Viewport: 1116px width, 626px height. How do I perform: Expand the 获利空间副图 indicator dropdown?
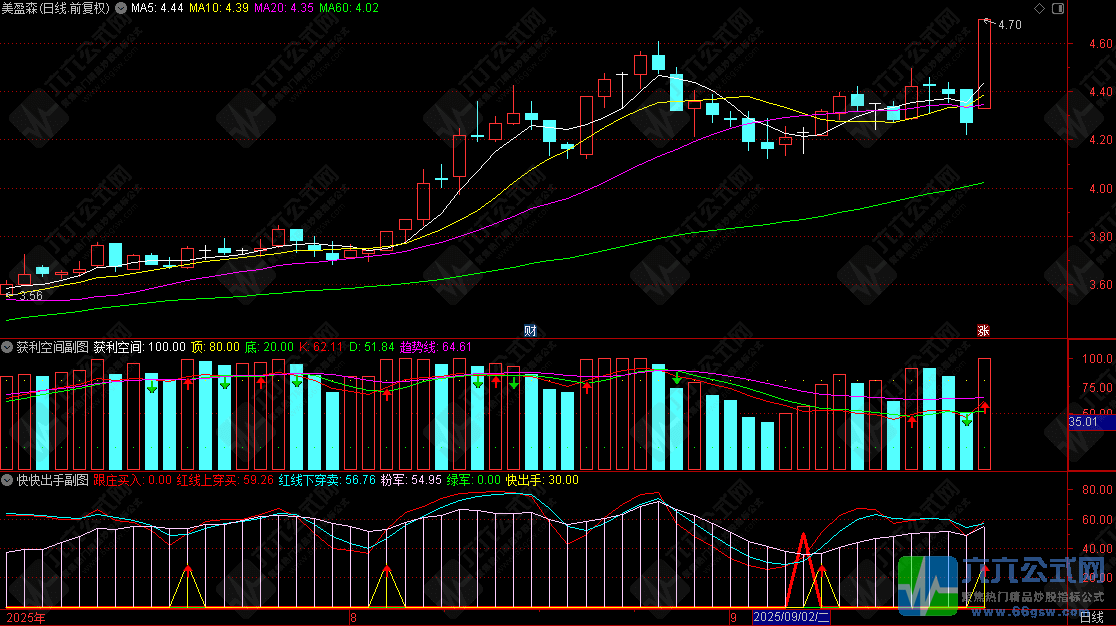click(x=8, y=347)
